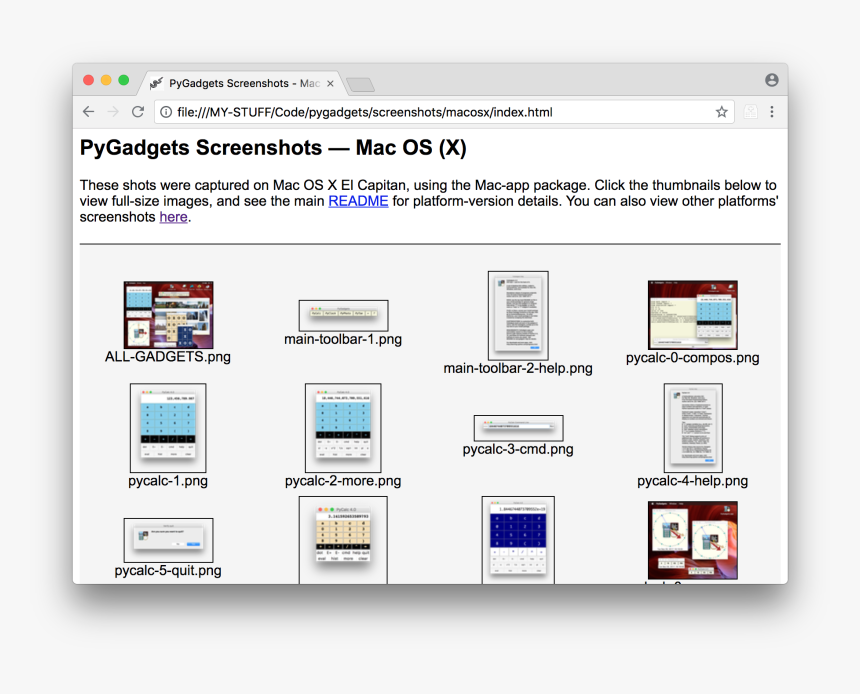Screen dimensions: 860x694
Task: Open the pycalc-4-help.png thumbnail
Action: pos(693,428)
